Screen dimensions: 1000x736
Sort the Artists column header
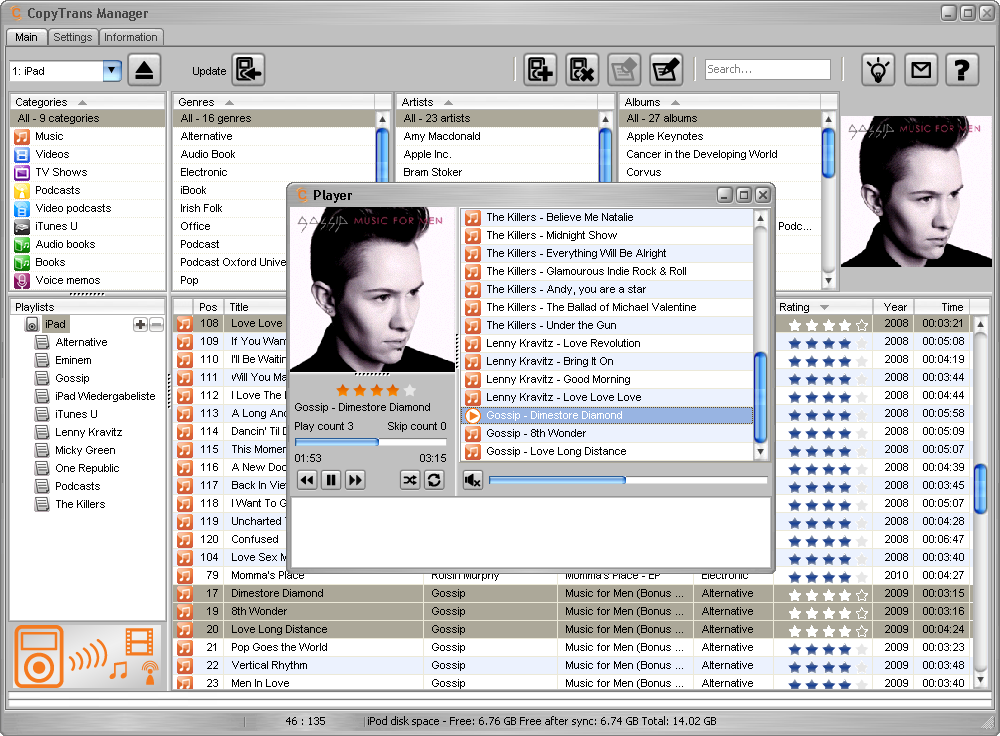497,102
